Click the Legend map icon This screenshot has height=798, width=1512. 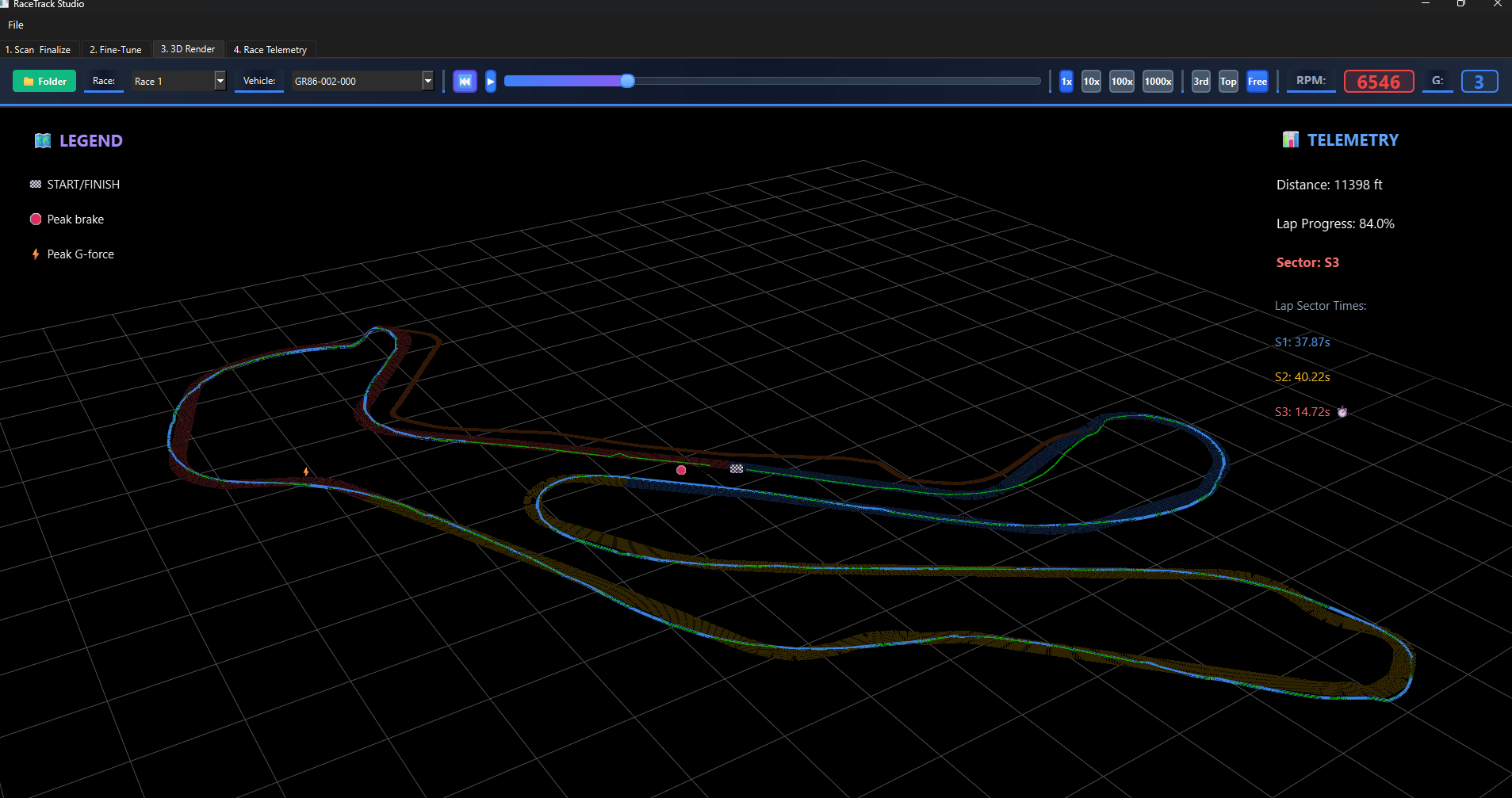click(x=43, y=140)
